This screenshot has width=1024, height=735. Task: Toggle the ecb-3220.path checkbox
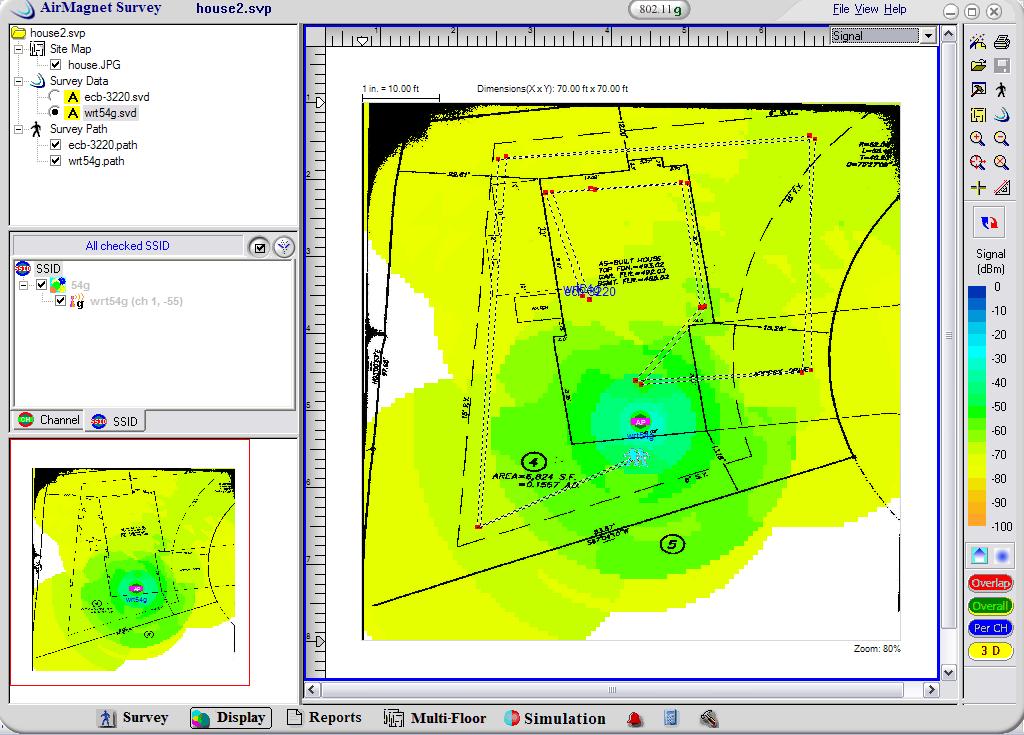[56, 145]
